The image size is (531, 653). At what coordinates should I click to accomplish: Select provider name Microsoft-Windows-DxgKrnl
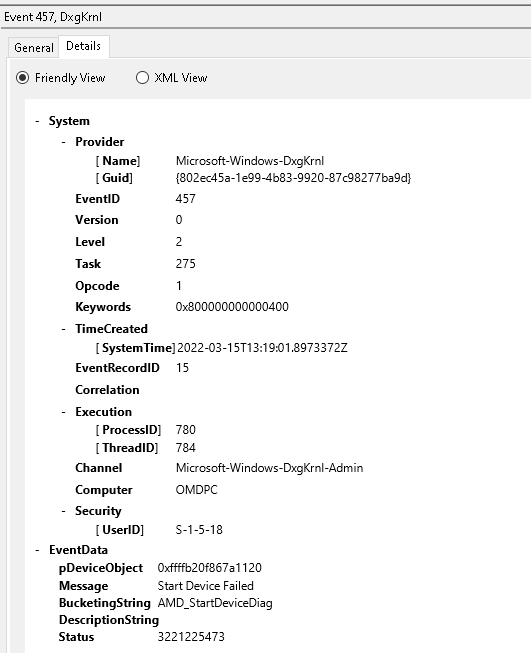click(250, 161)
